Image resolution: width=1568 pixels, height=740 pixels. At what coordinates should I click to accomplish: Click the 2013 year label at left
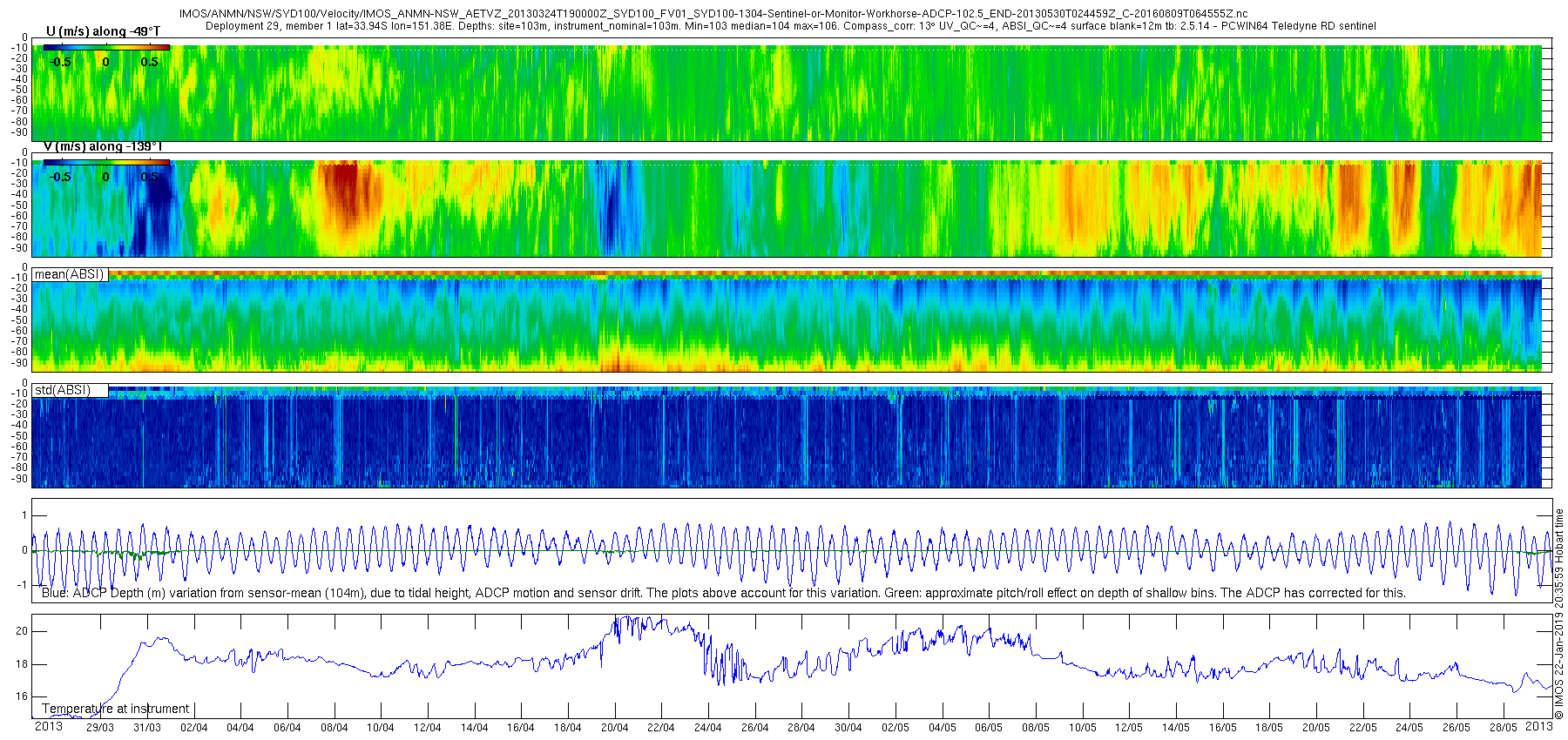tap(48, 726)
